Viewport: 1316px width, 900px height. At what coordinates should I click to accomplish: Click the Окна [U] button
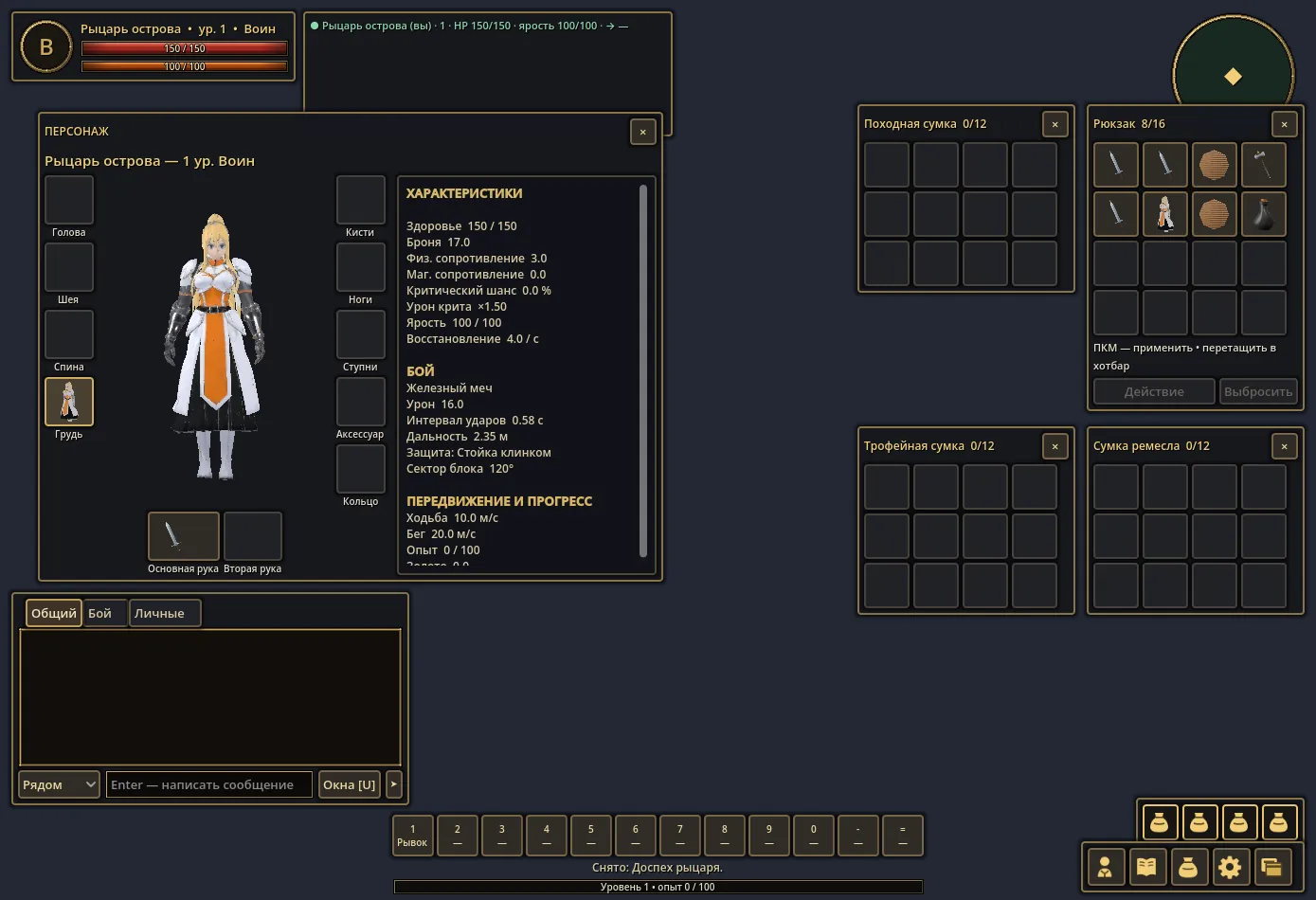click(x=350, y=784)
